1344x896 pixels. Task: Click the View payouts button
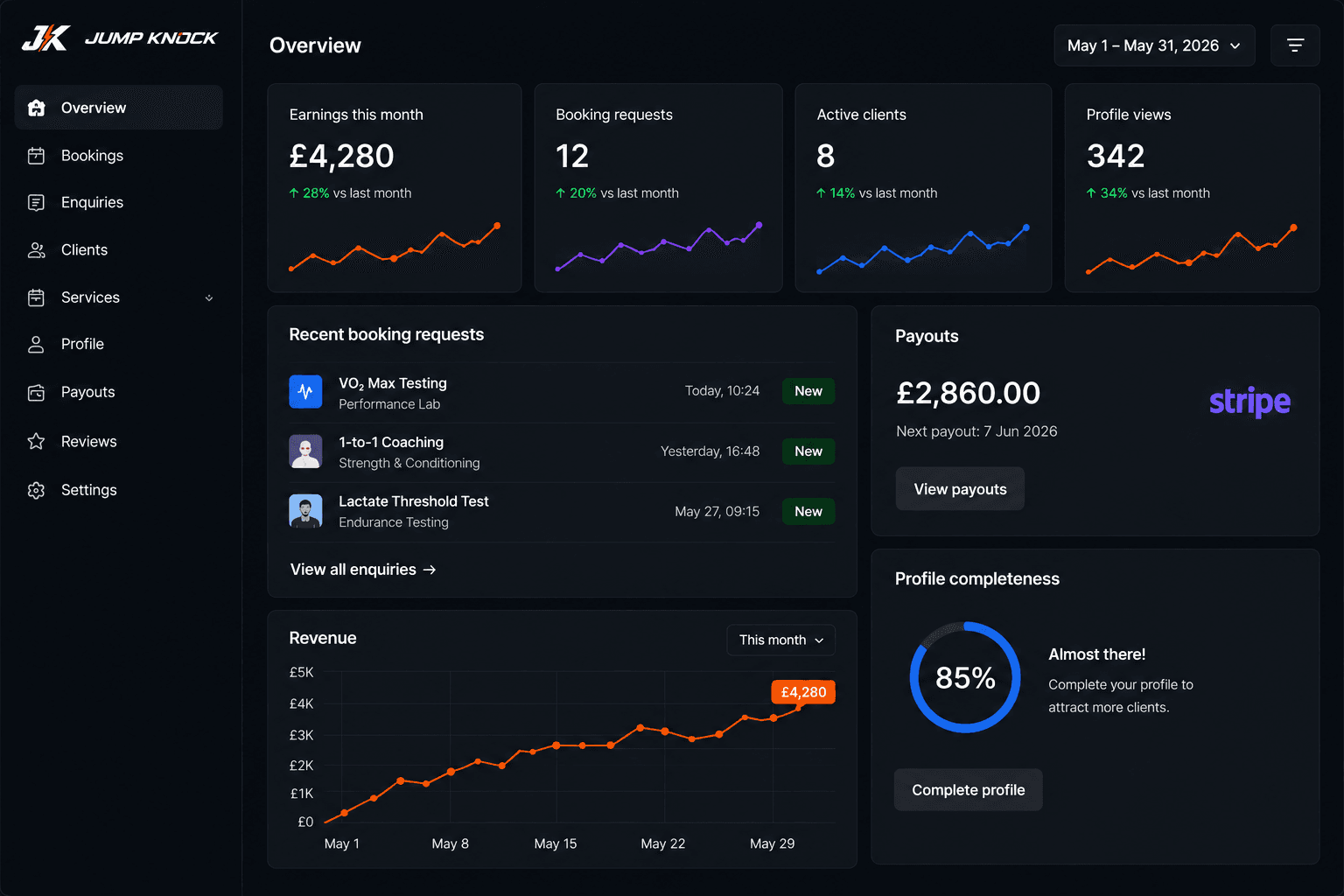click(960, 489)
